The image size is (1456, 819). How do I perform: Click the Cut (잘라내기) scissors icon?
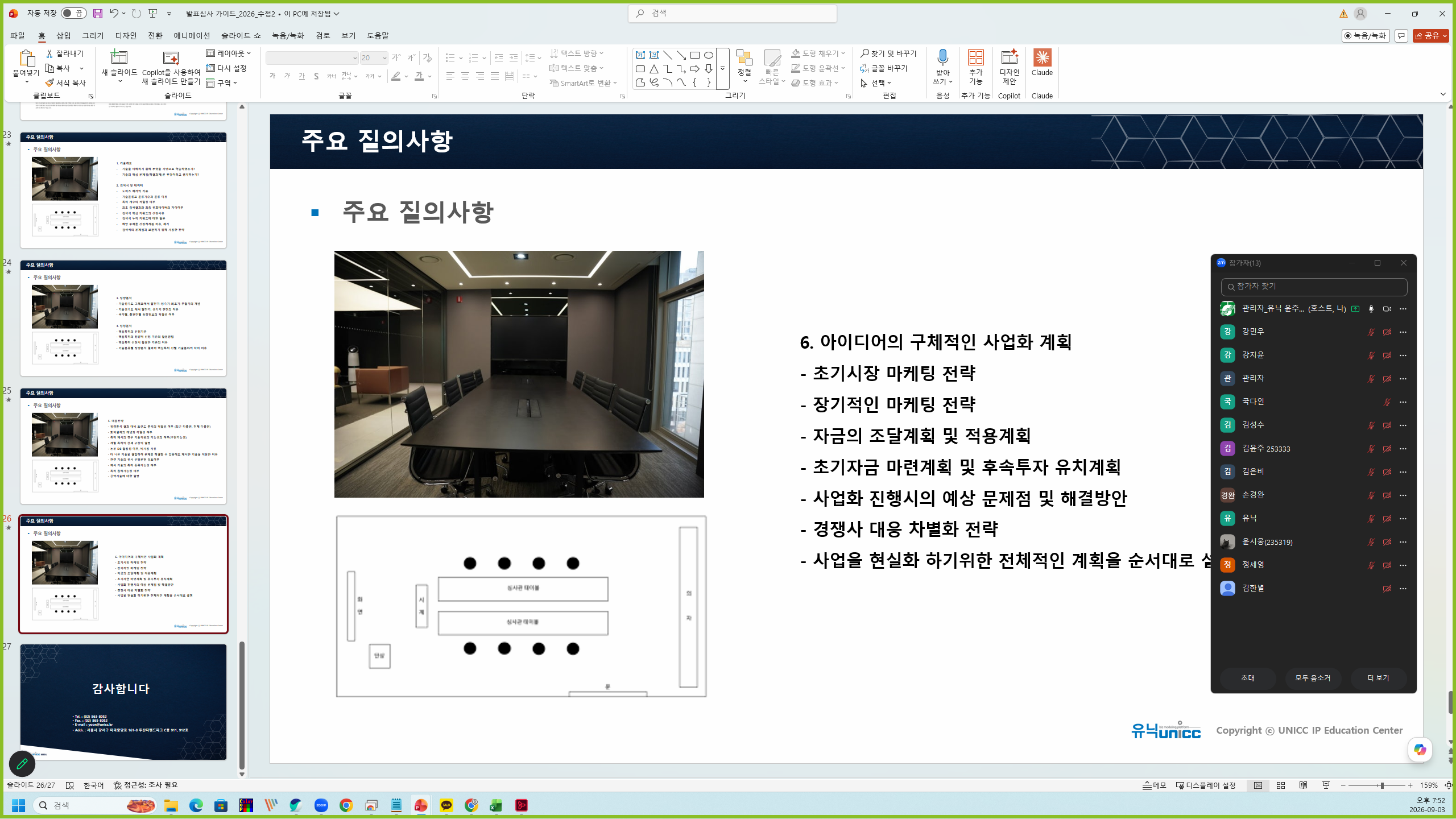(x=49, y=53)
